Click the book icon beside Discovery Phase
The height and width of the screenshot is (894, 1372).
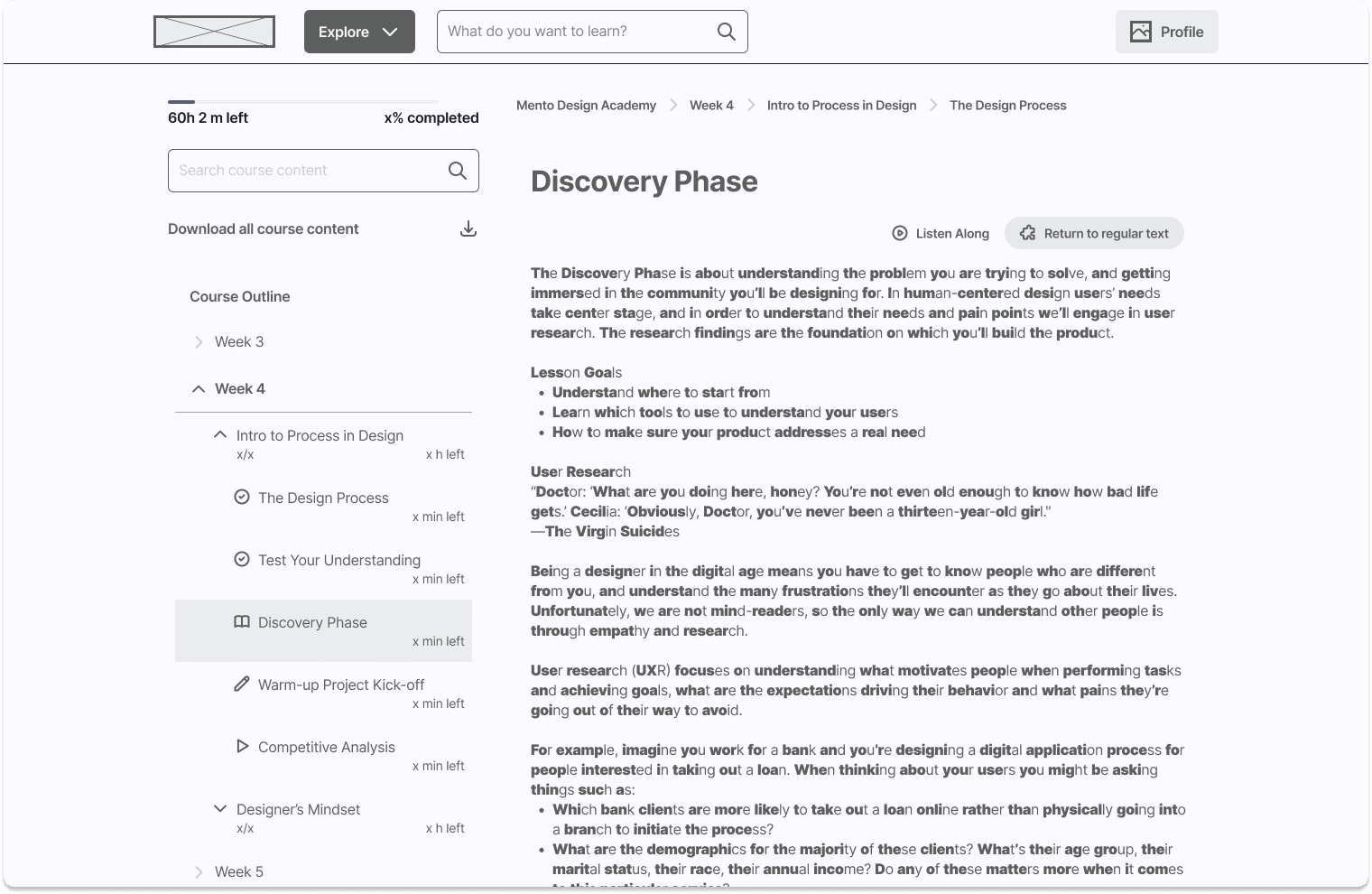point(242,622)
